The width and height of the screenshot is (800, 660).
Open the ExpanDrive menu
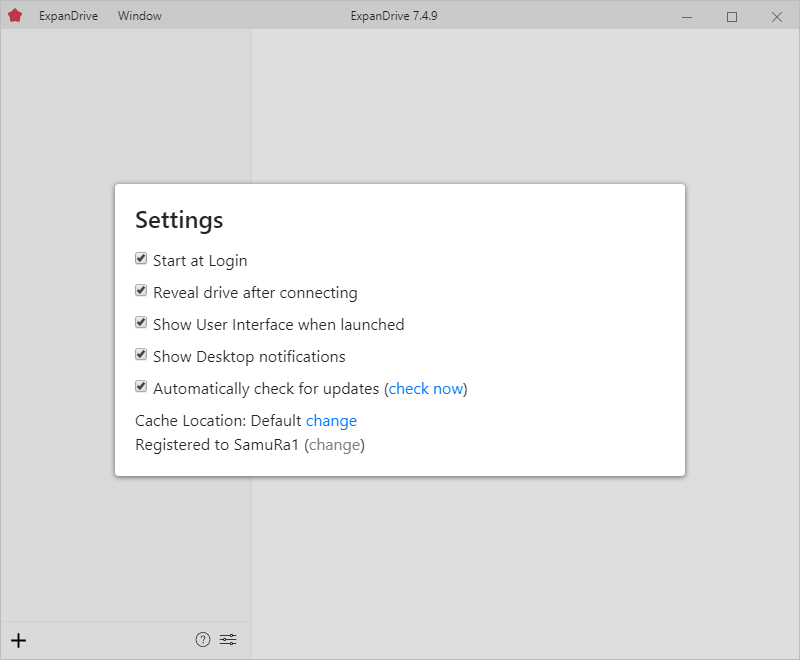point(68,16)
